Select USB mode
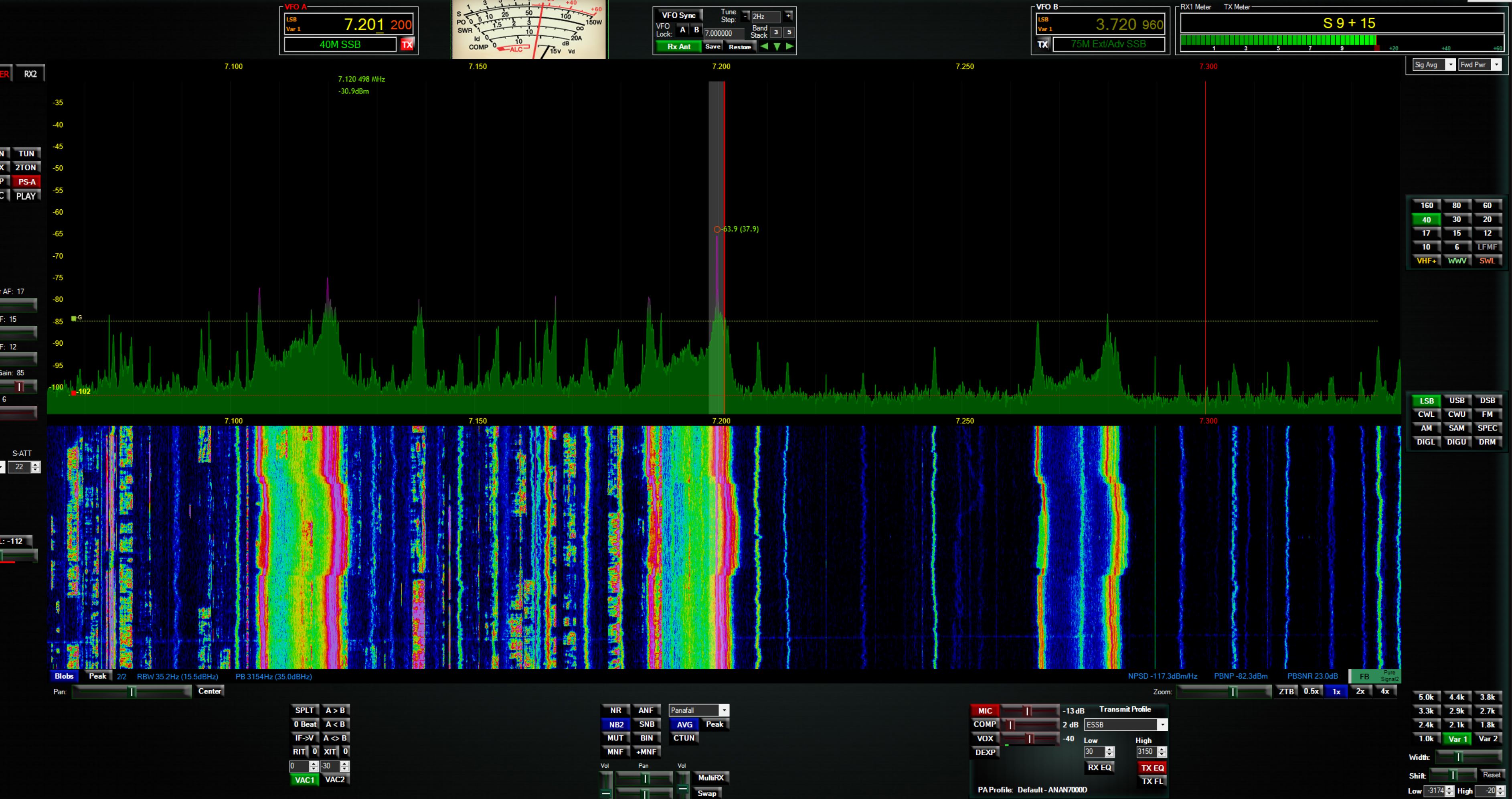The image size is (1512, 799). pyautogui.click(x=1457, y=401)
